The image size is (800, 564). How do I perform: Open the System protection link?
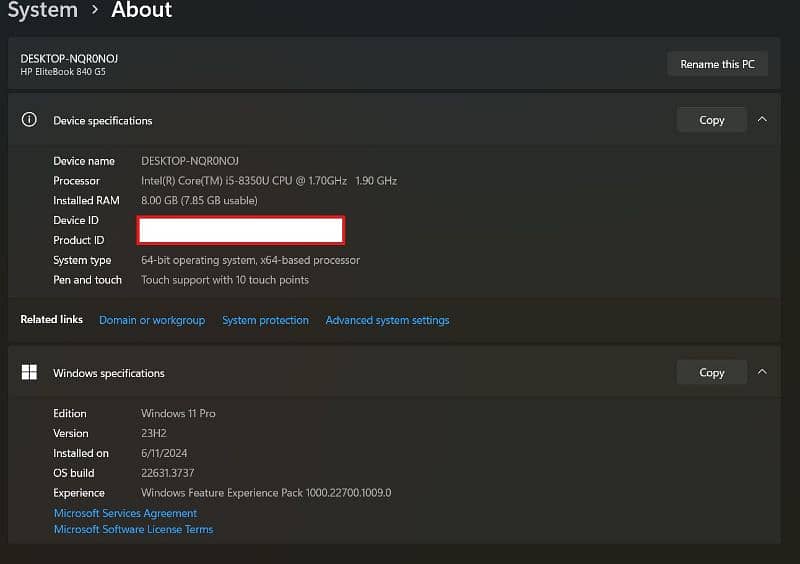(x=265, y=320)
